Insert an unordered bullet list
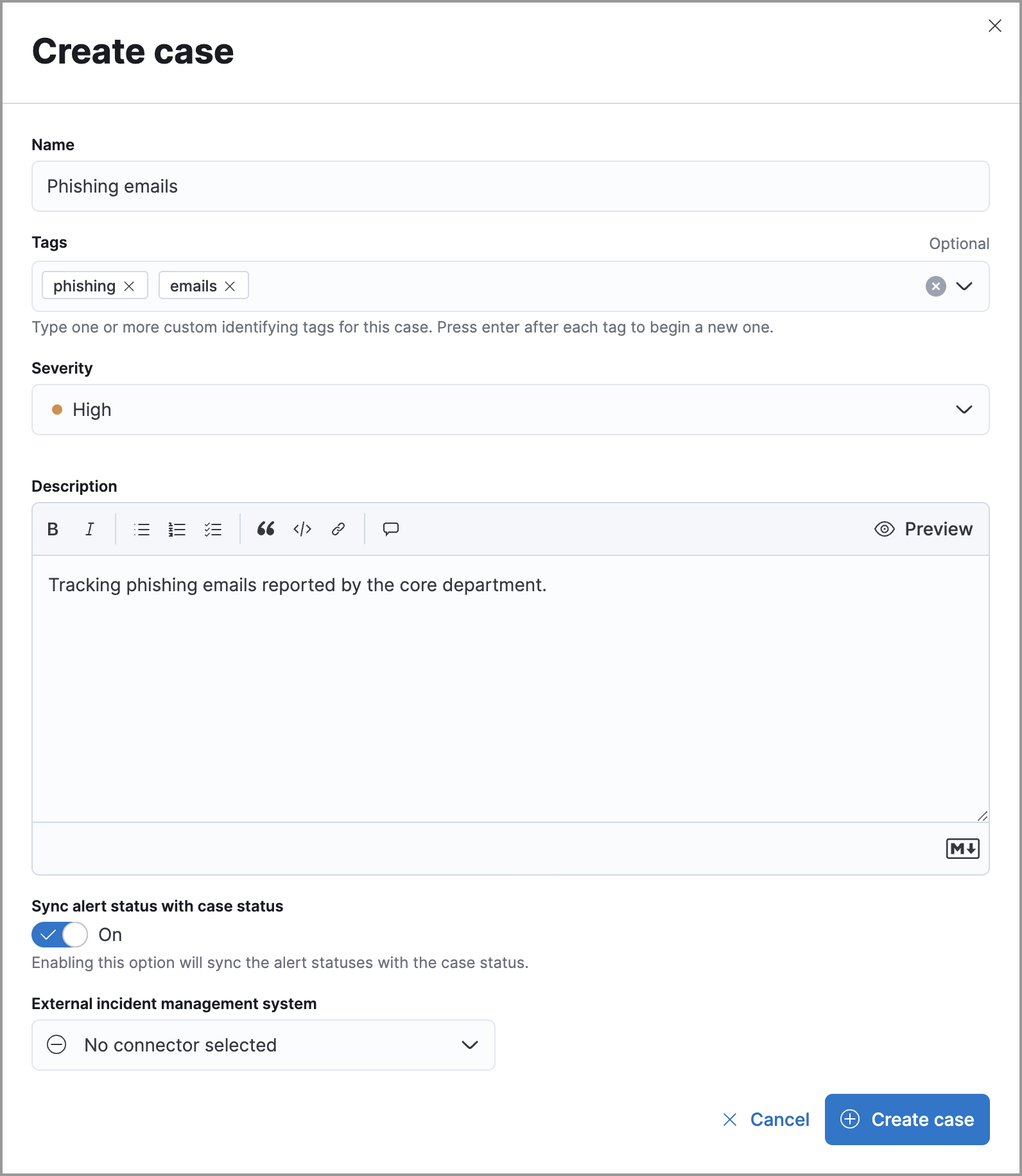The image size is (1022, 1176). 142,529
